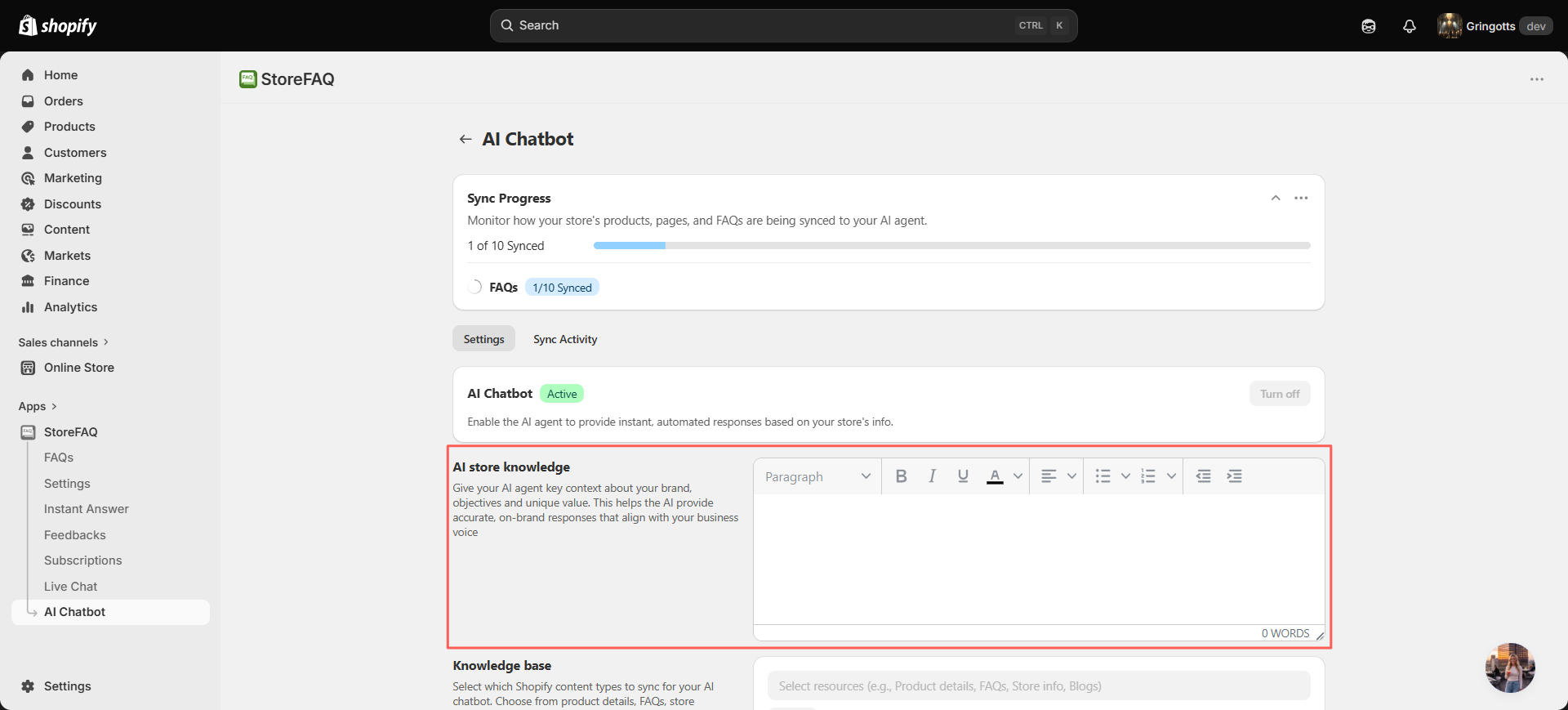The width and height of the screenshot is (1568, 710).
Task: Click the text alignment icon
Action: (1049, 476)
